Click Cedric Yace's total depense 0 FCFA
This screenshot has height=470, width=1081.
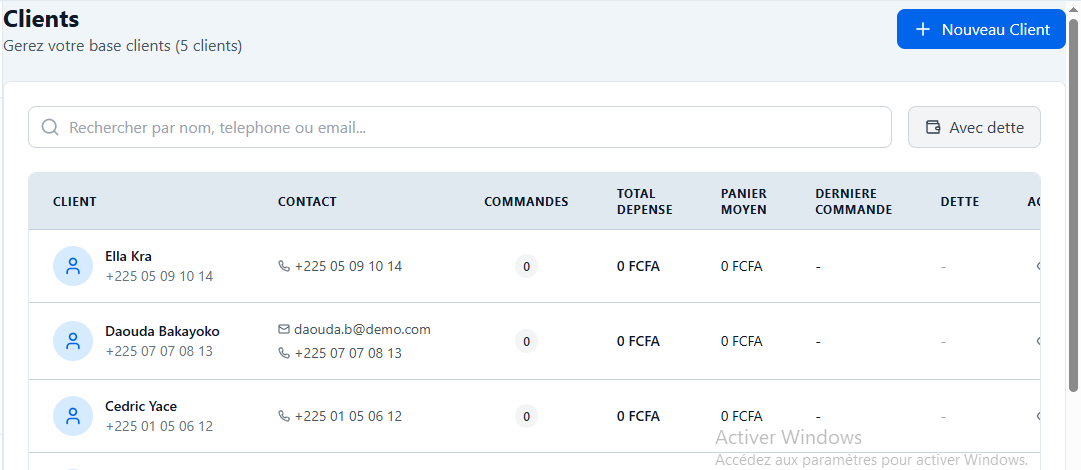click(638, 416)
